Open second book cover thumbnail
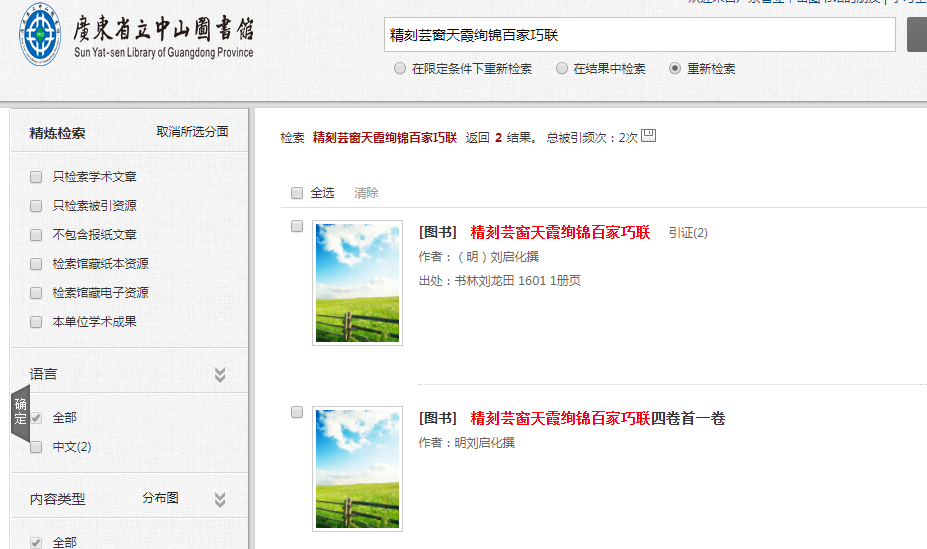927x549 pixels. [357, 468]
